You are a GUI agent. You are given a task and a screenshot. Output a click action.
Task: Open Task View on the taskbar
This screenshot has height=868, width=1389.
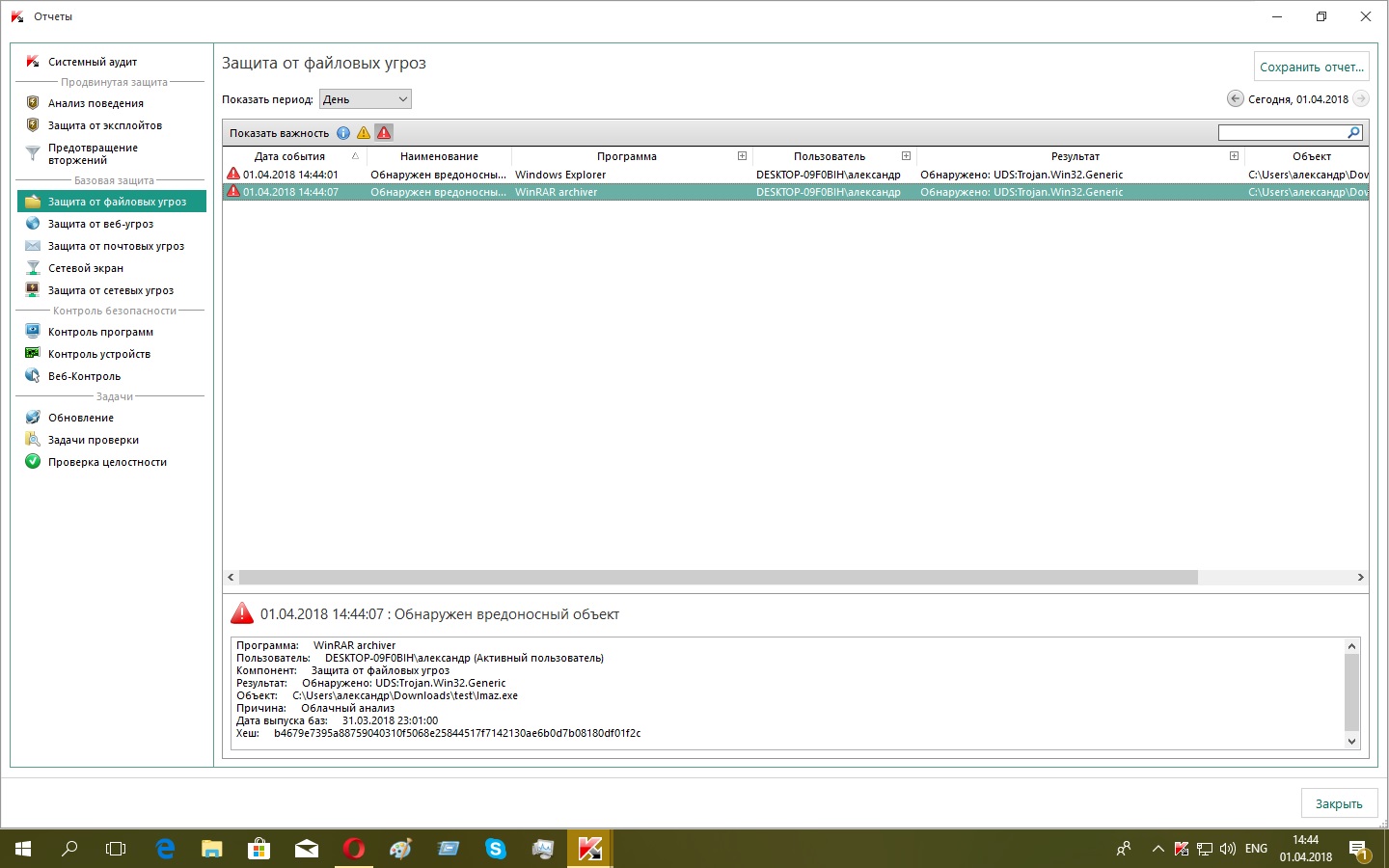116,849
